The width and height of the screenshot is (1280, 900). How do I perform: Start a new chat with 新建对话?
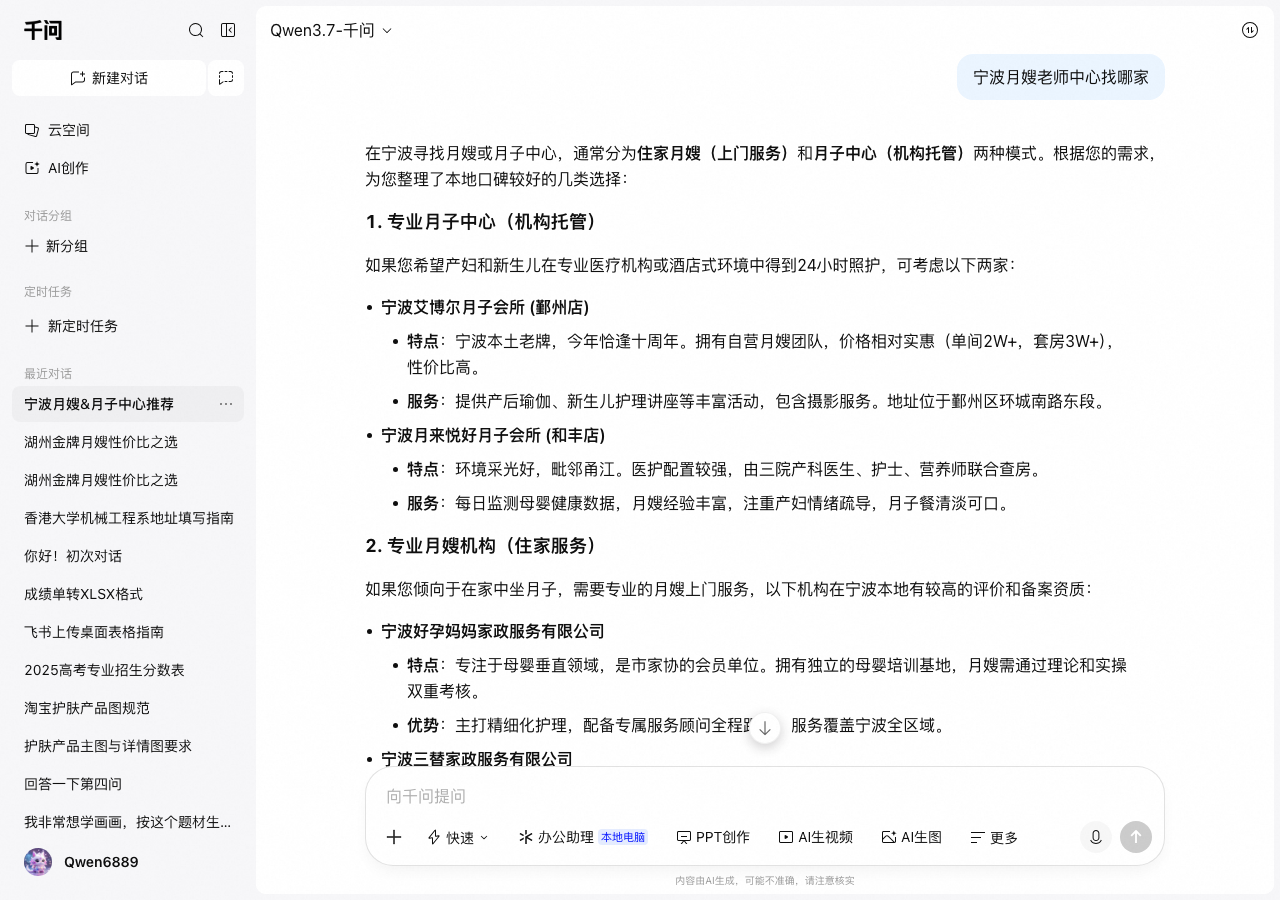109,78
